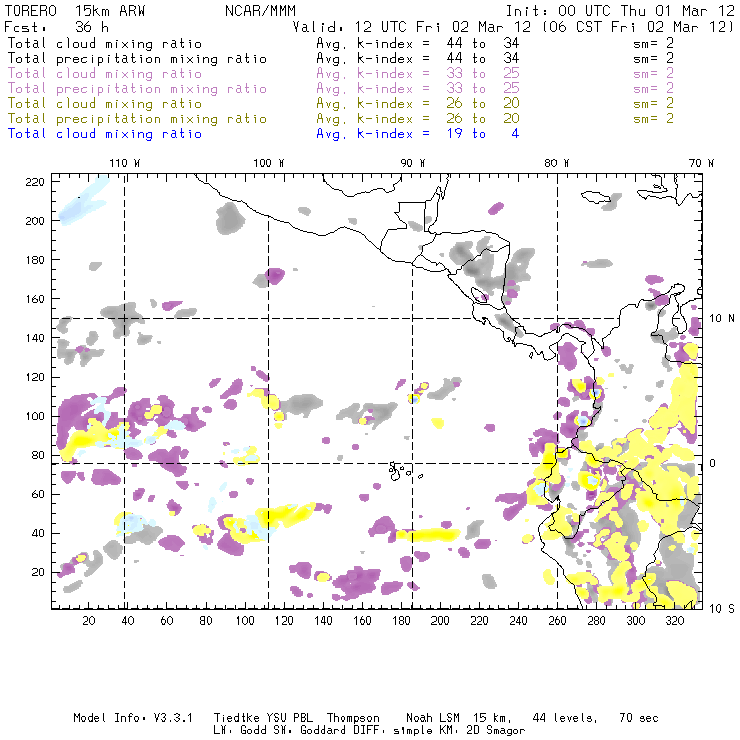Click the y-axis tick label "100"
This screenshot has width=740, height=740.
pos(35,416)
